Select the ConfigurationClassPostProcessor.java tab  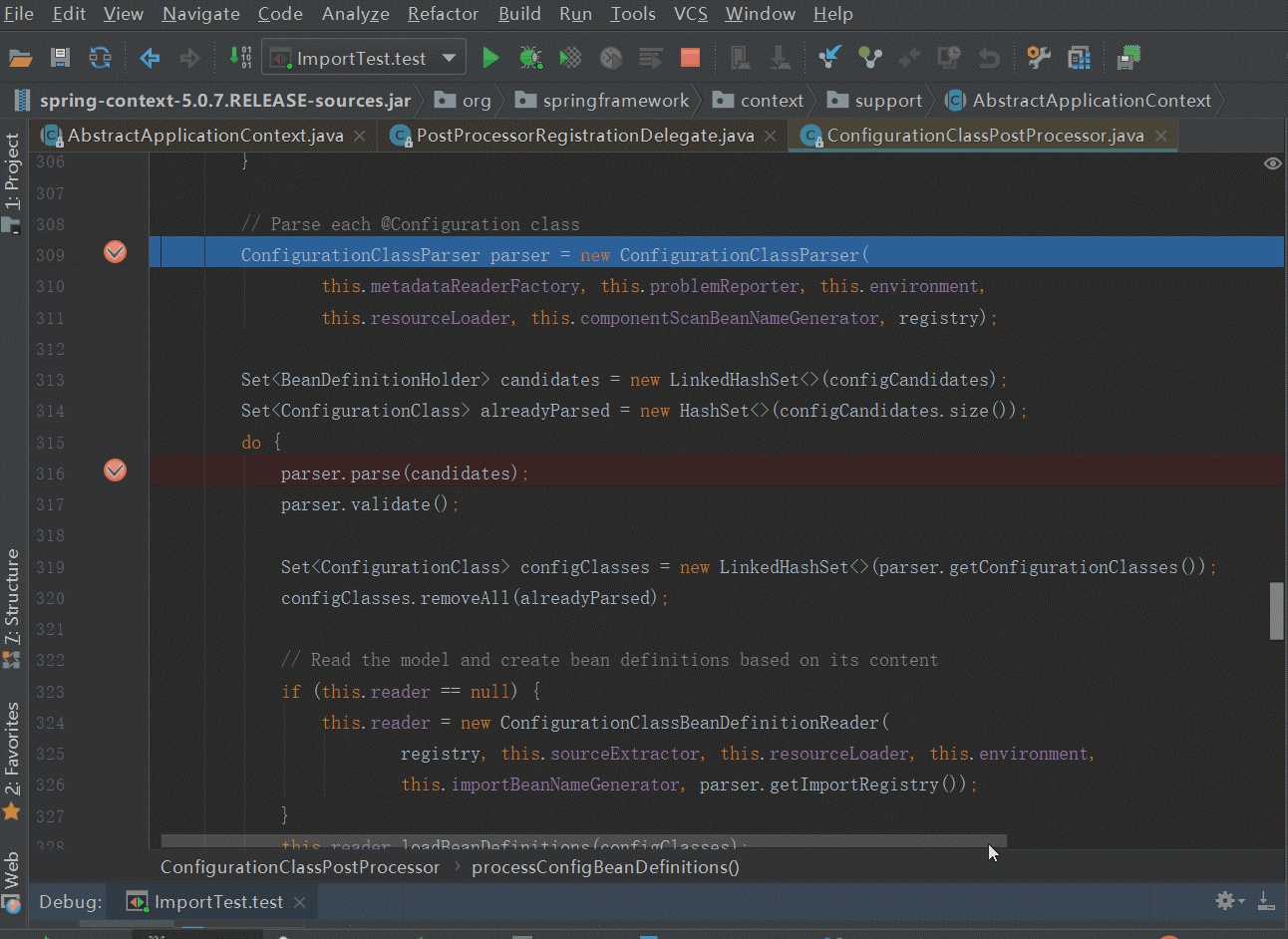[x=985, y=136]
